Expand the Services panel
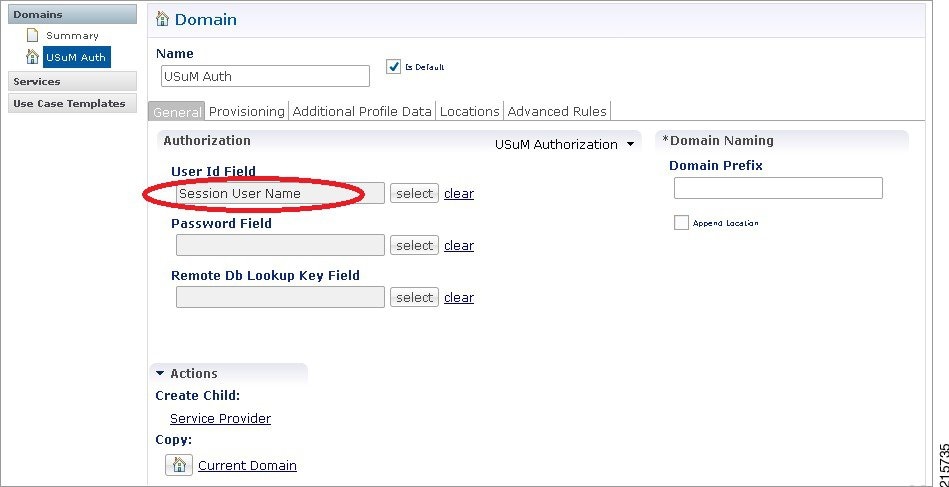This screenshot has height=487, width=949. tap(72, 81)
